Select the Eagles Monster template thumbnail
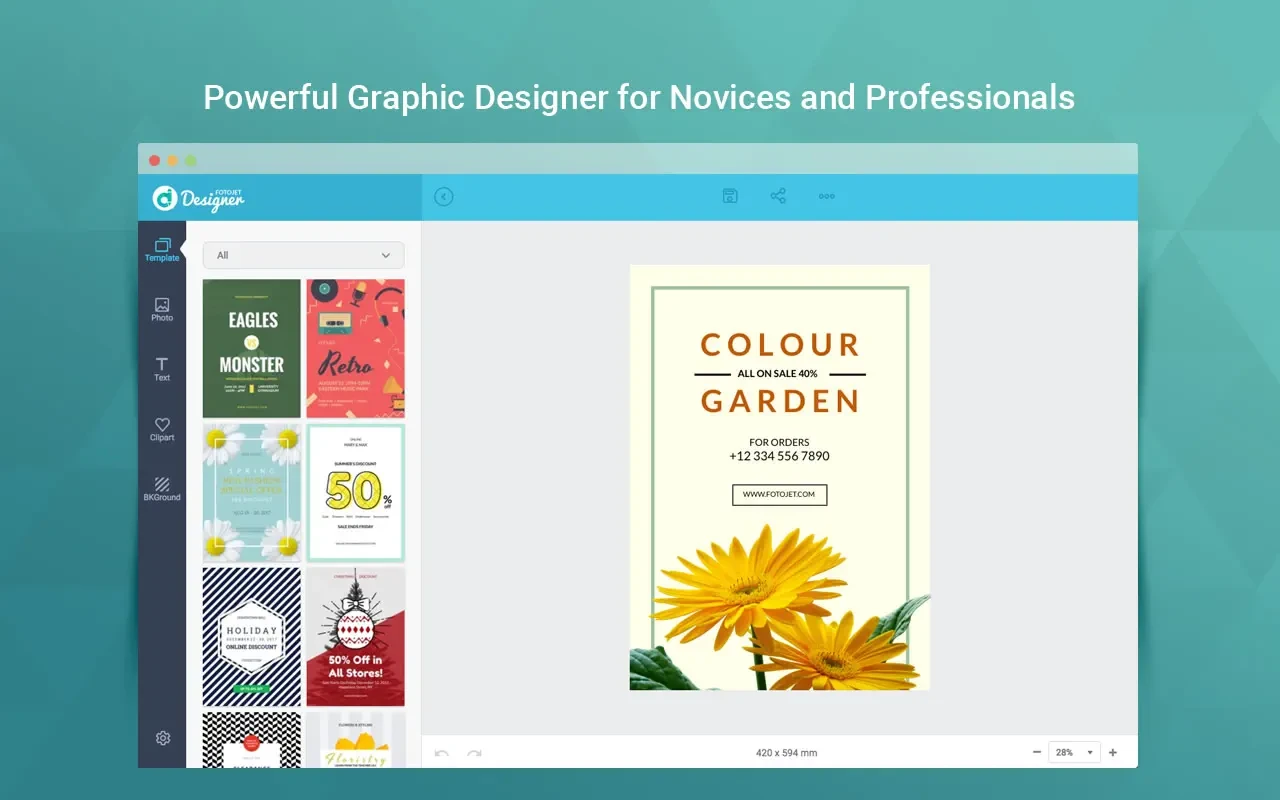Image resolution: width=1280 pixels, height=800 pixels. (x=251, y=347)
